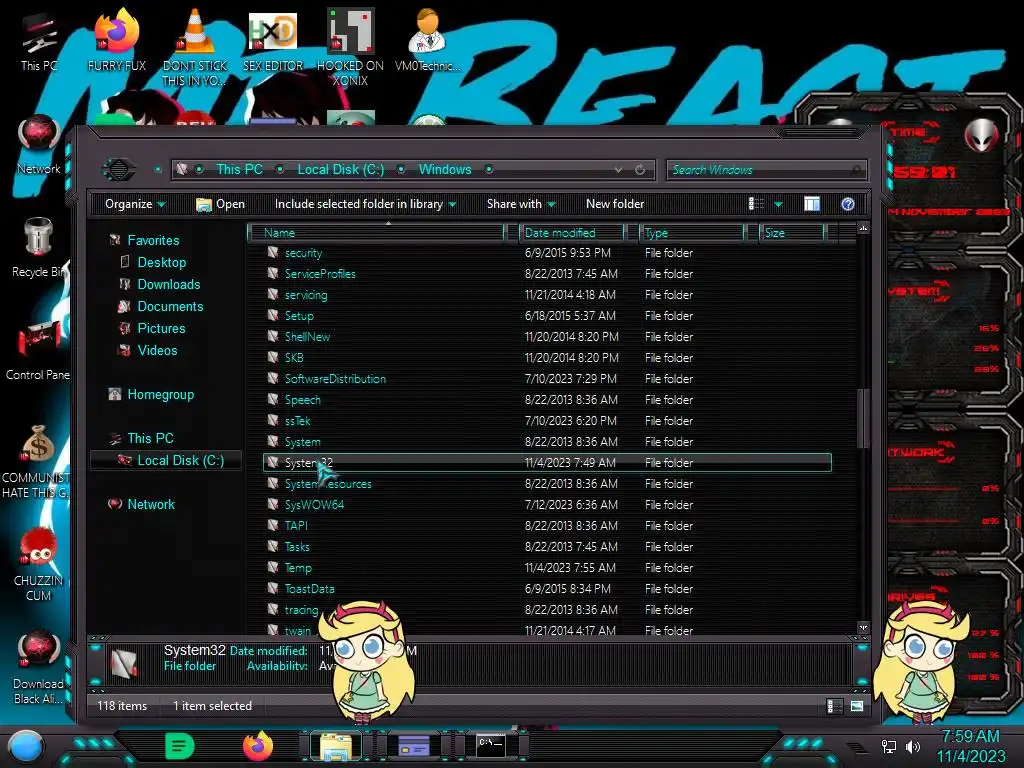Screen dimensions: 1024x768
Task: Select Pictures in navigation pane
Action: [x=161, y=328]
